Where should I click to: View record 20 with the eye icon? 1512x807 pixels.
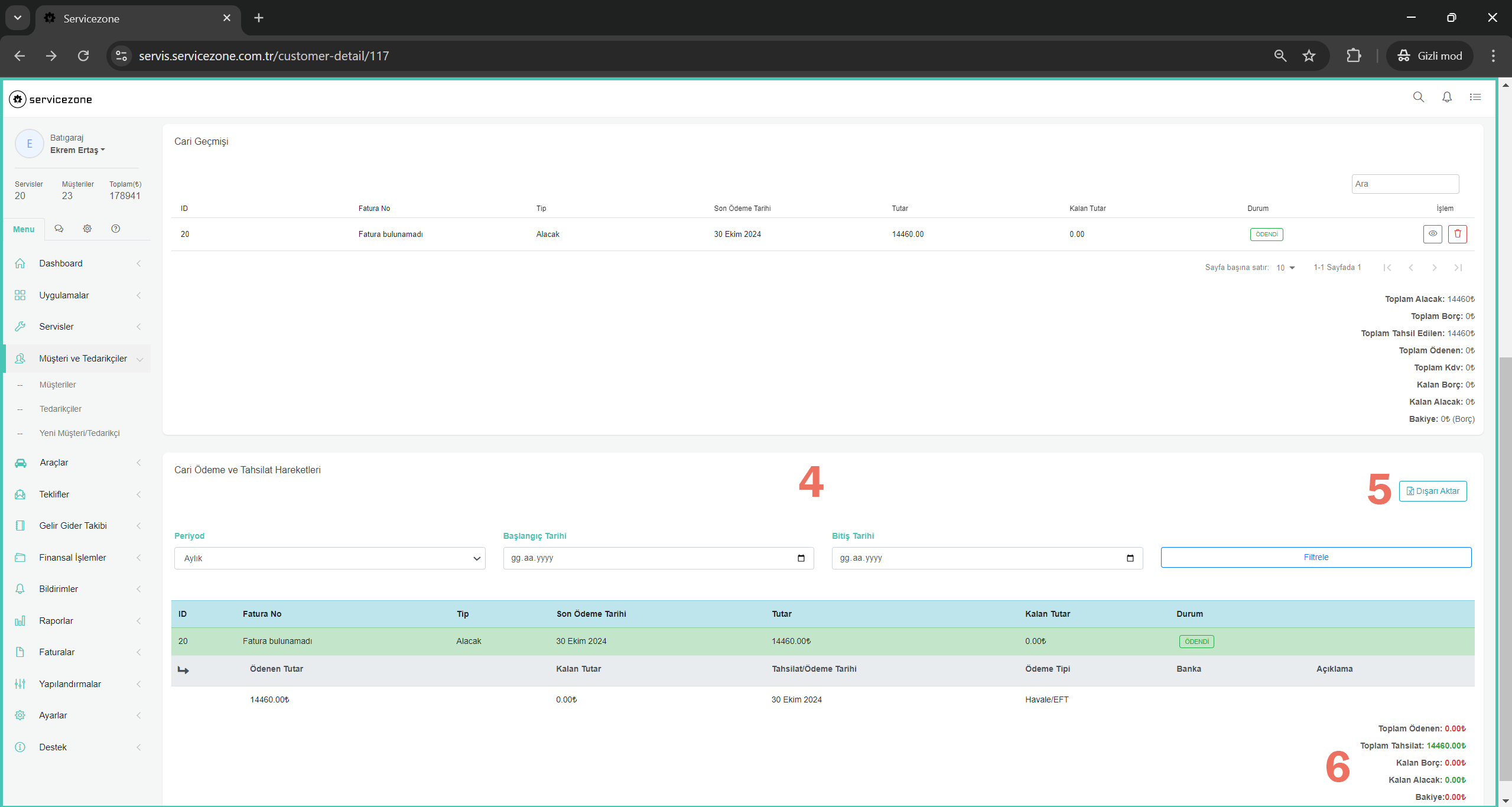point(1432,234)
